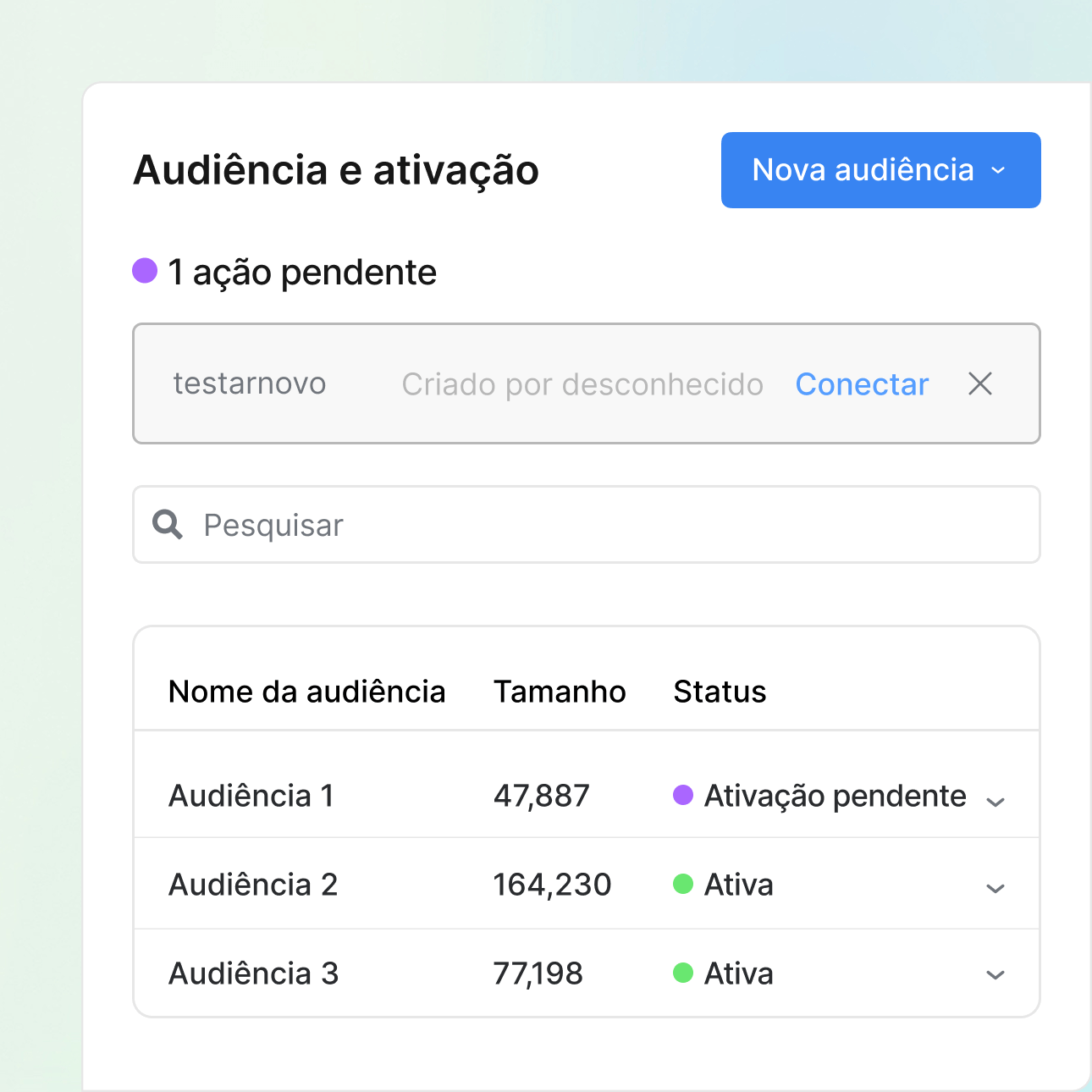Click the Conectar link for testarnovo
The width and height of the screenshot is (1092, 1092).
coord(862,384)
